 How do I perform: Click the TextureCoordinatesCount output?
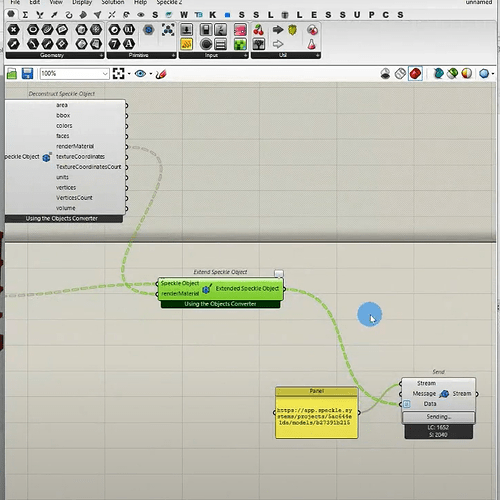[x=88, y=167]
